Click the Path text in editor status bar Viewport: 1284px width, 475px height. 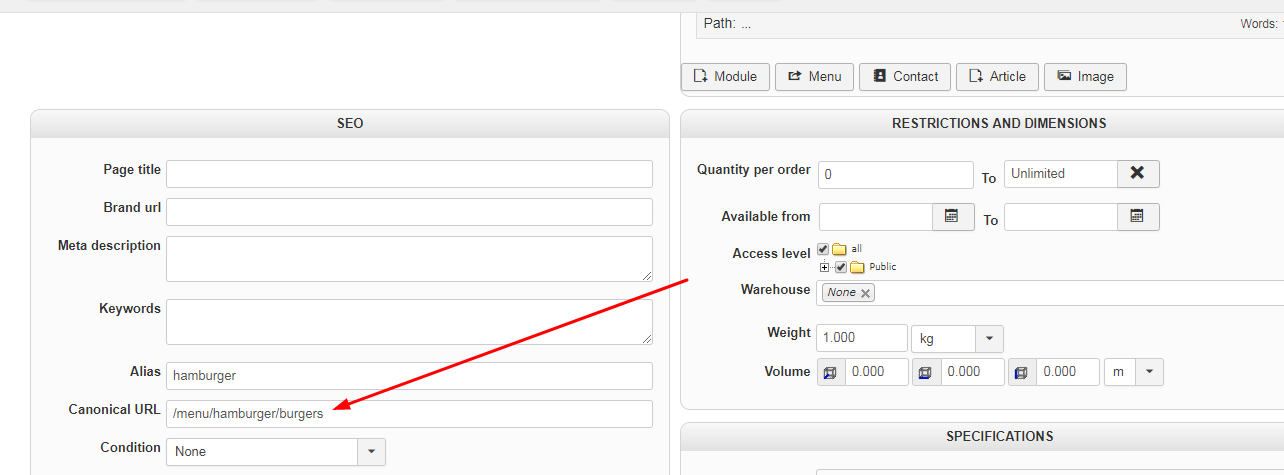pyautogui.click(x=727, y=23)
